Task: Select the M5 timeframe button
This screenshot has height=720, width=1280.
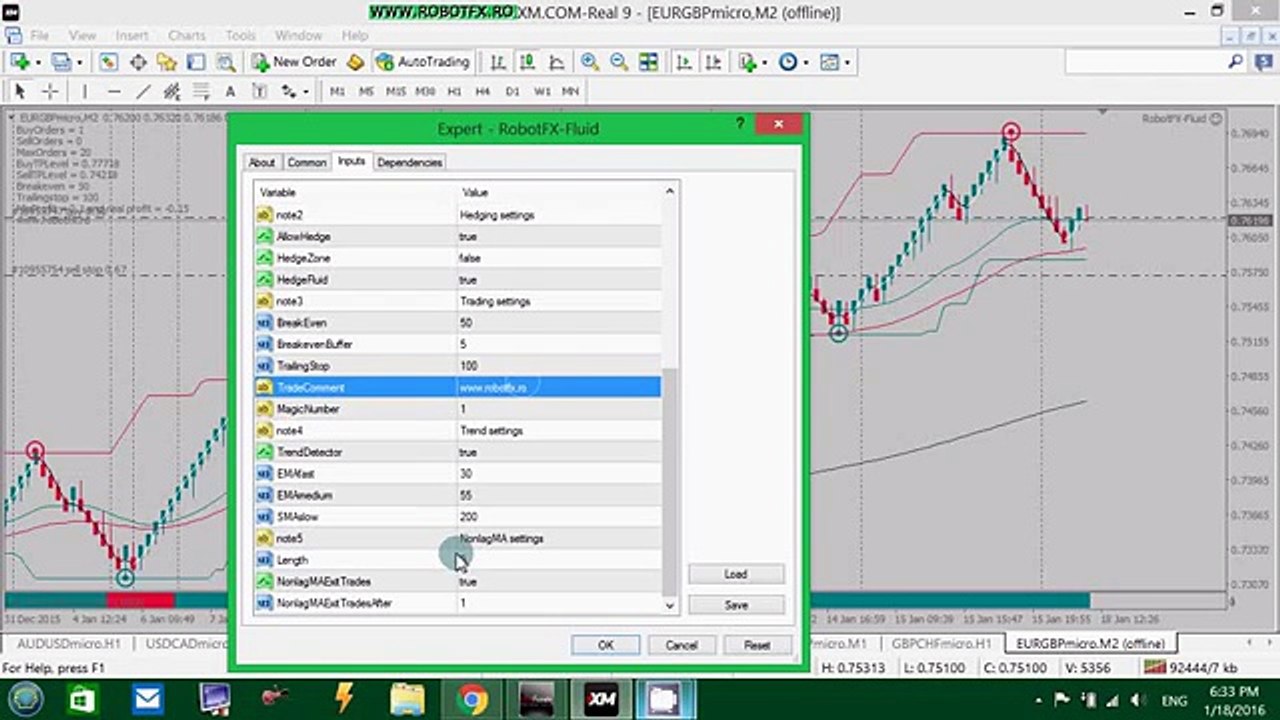Action: click(366, 91)
